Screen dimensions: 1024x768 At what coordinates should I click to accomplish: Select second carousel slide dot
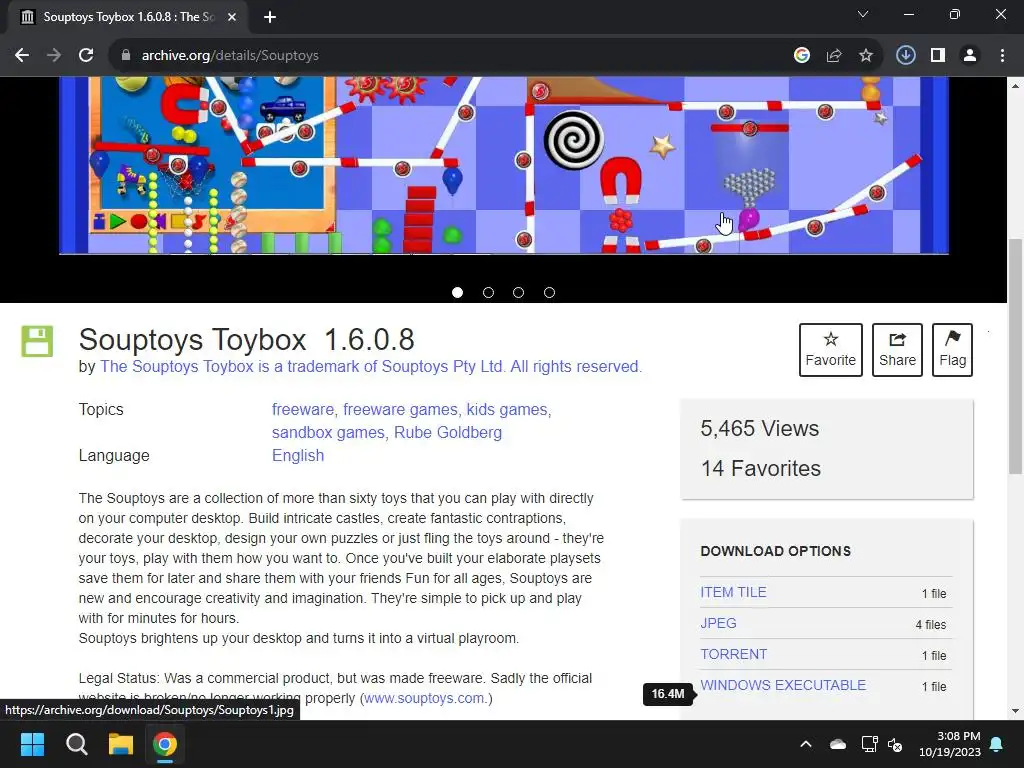point(488,293)
